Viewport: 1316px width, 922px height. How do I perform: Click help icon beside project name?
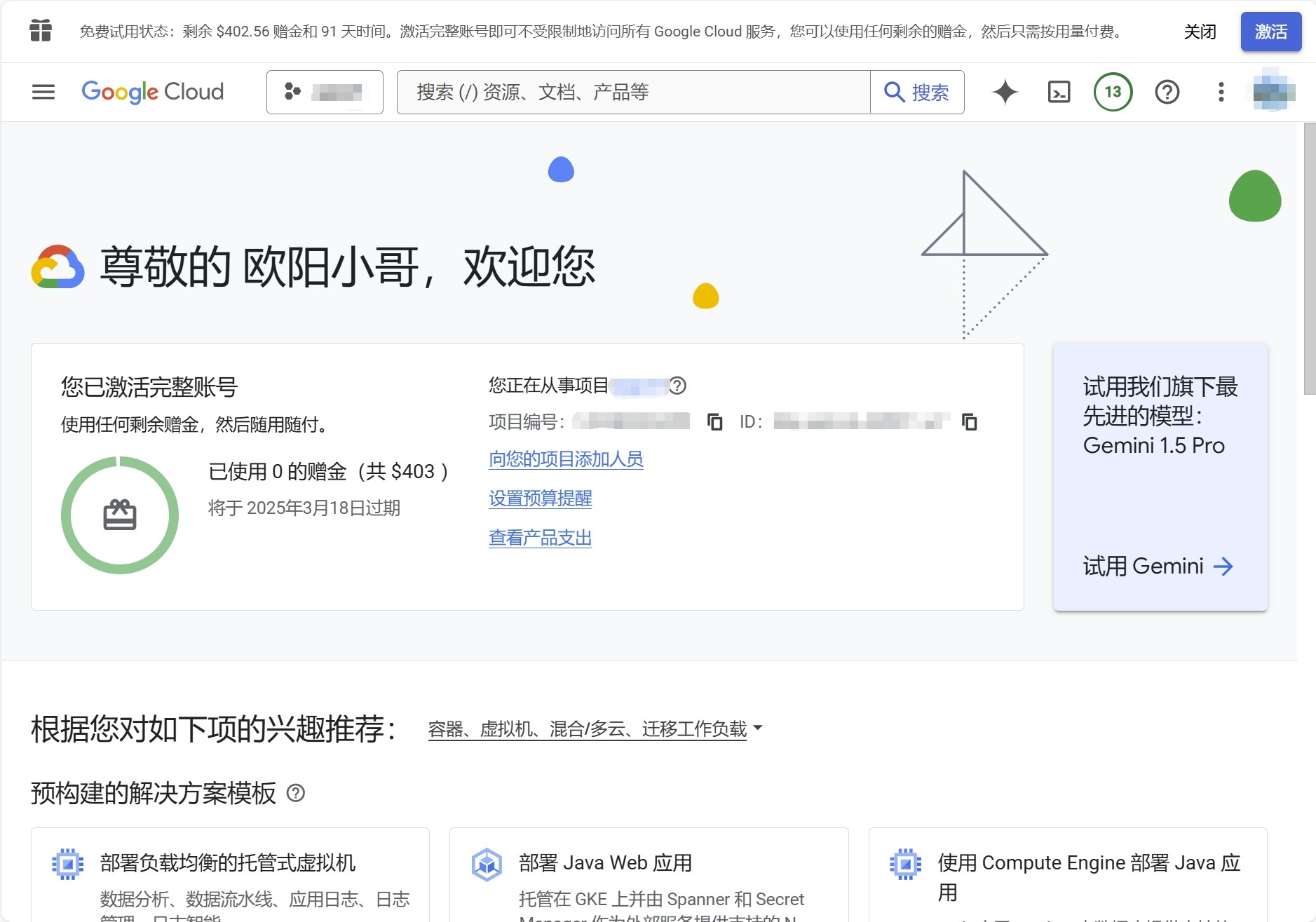click(x=677, y=386)
